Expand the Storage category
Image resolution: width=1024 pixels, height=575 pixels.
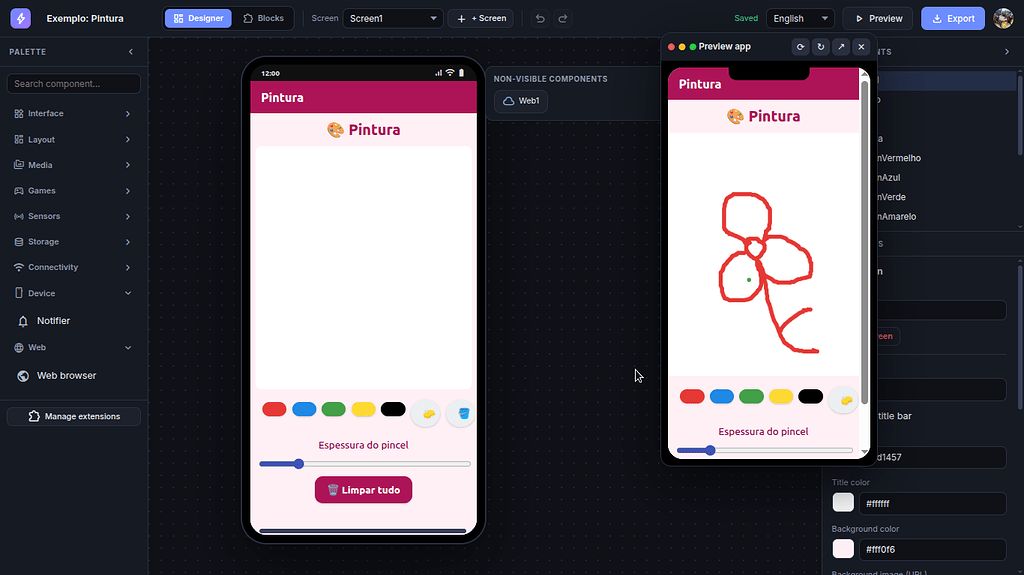pyautogui.click(x=73, y=242)
